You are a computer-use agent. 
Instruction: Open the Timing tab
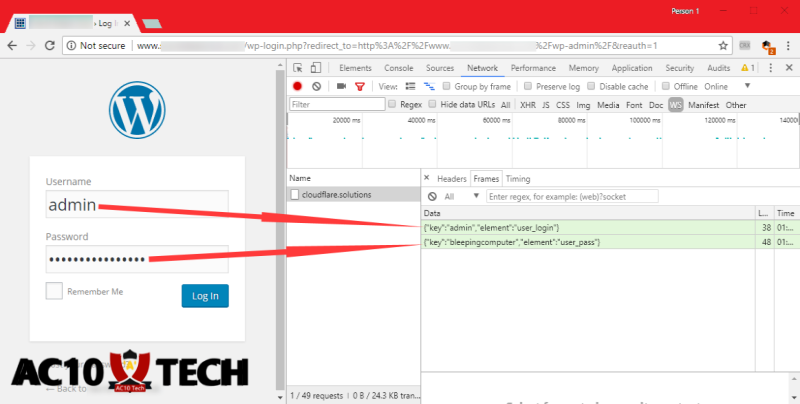coord(518,179)
